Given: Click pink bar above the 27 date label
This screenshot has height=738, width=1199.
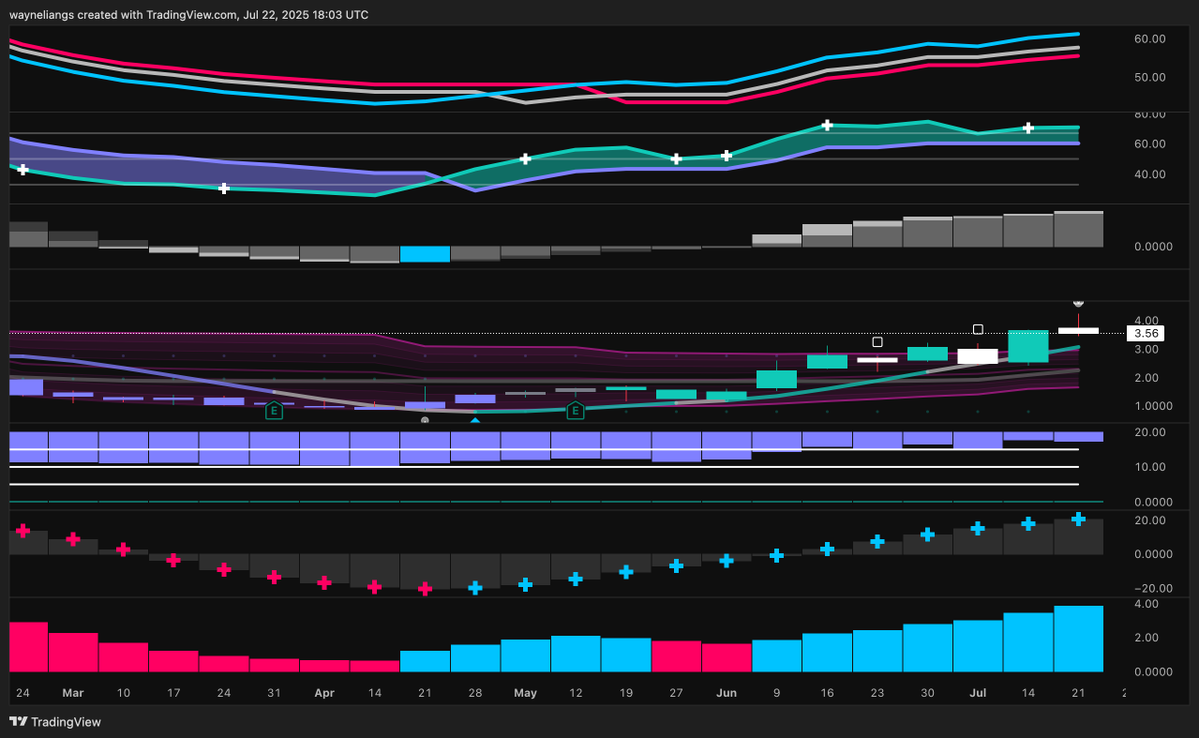Looking at the screenshot, I should click(x=676, y=656).
